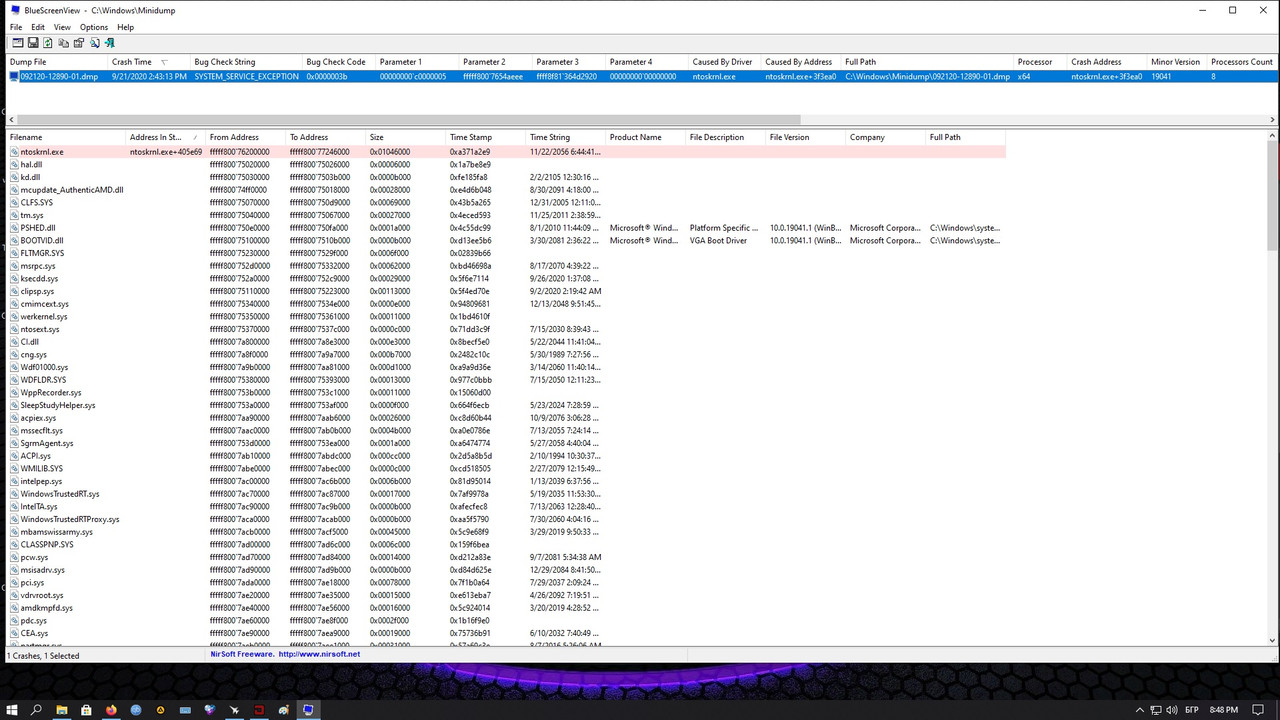Select the mcupdate_AuthenticAMD.dll row
The width and height of the screenshot is (1280, 720).
point(506,190)
